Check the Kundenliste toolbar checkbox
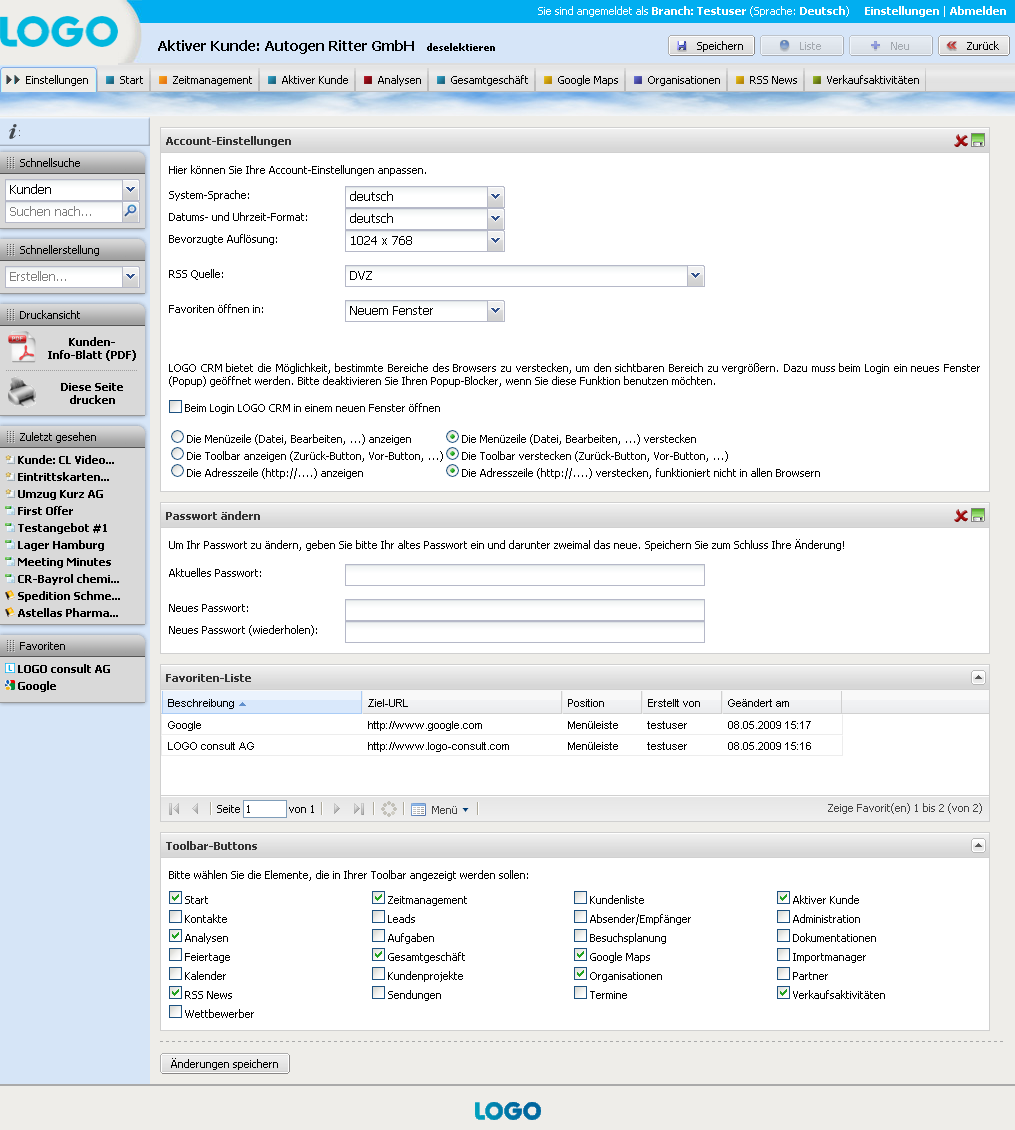The height and width of the screenshot is (1130, 1015). [x=580, y=898]
